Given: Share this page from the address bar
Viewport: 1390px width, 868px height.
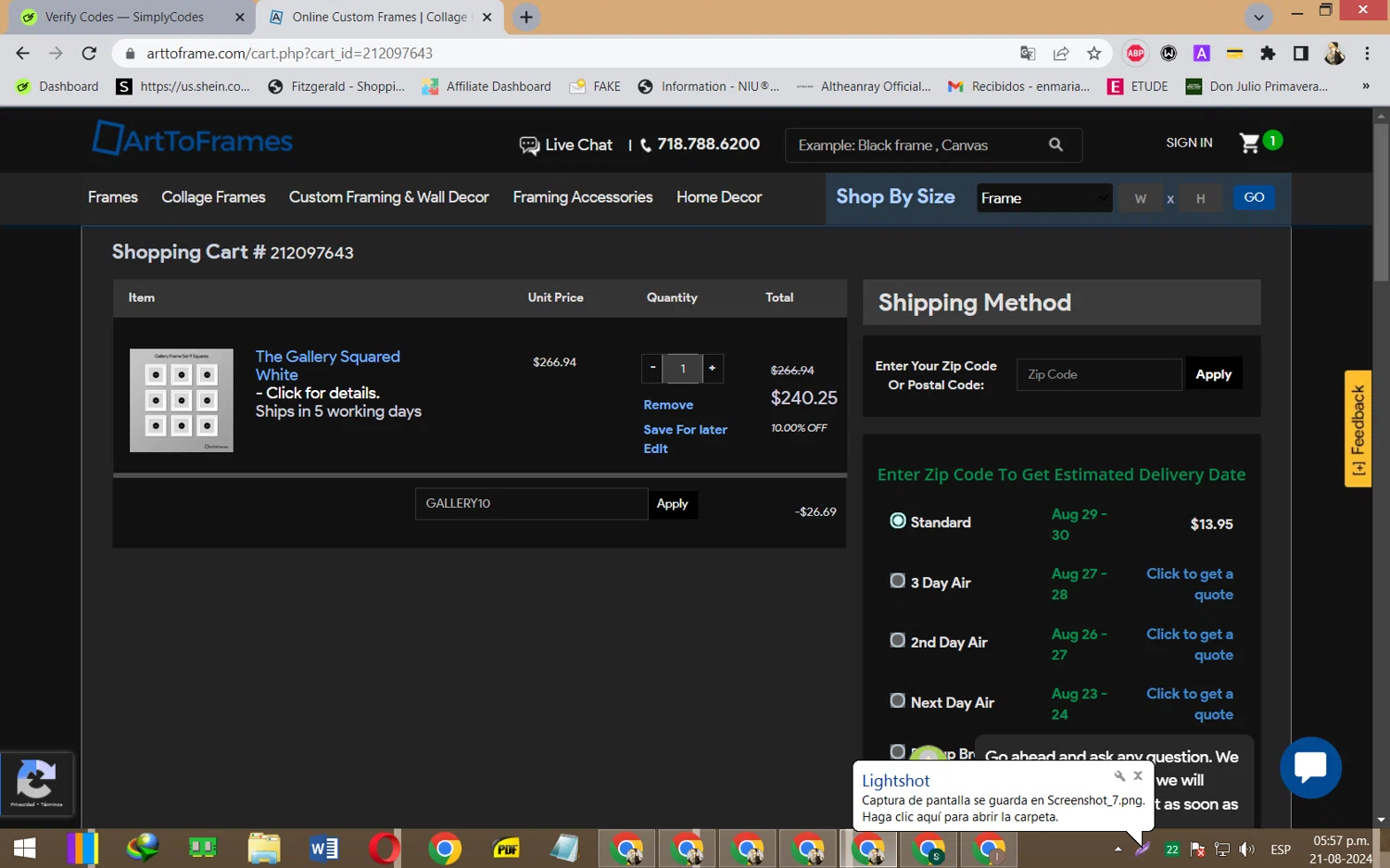Looking at the screenshot, I should click(1061, 54).
